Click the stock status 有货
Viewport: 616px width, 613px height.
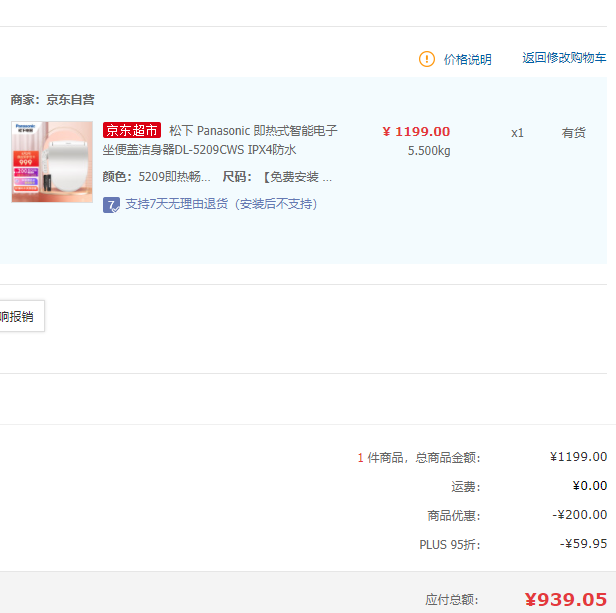pos(574,133)
